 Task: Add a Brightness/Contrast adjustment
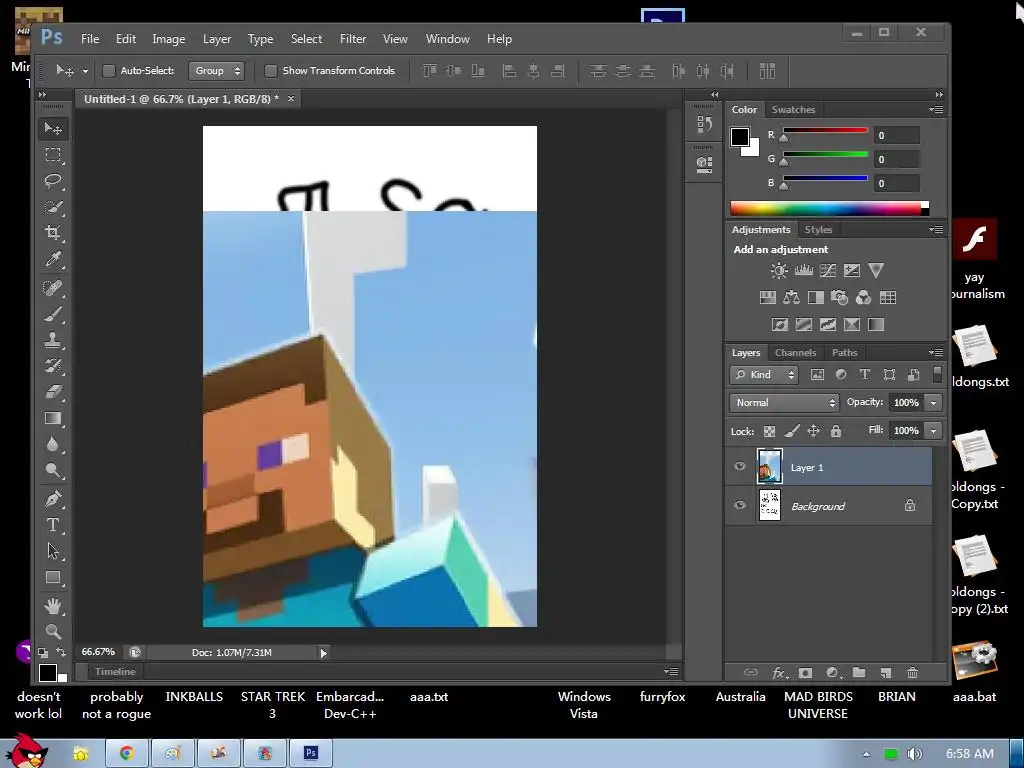[x=778, y=270]
